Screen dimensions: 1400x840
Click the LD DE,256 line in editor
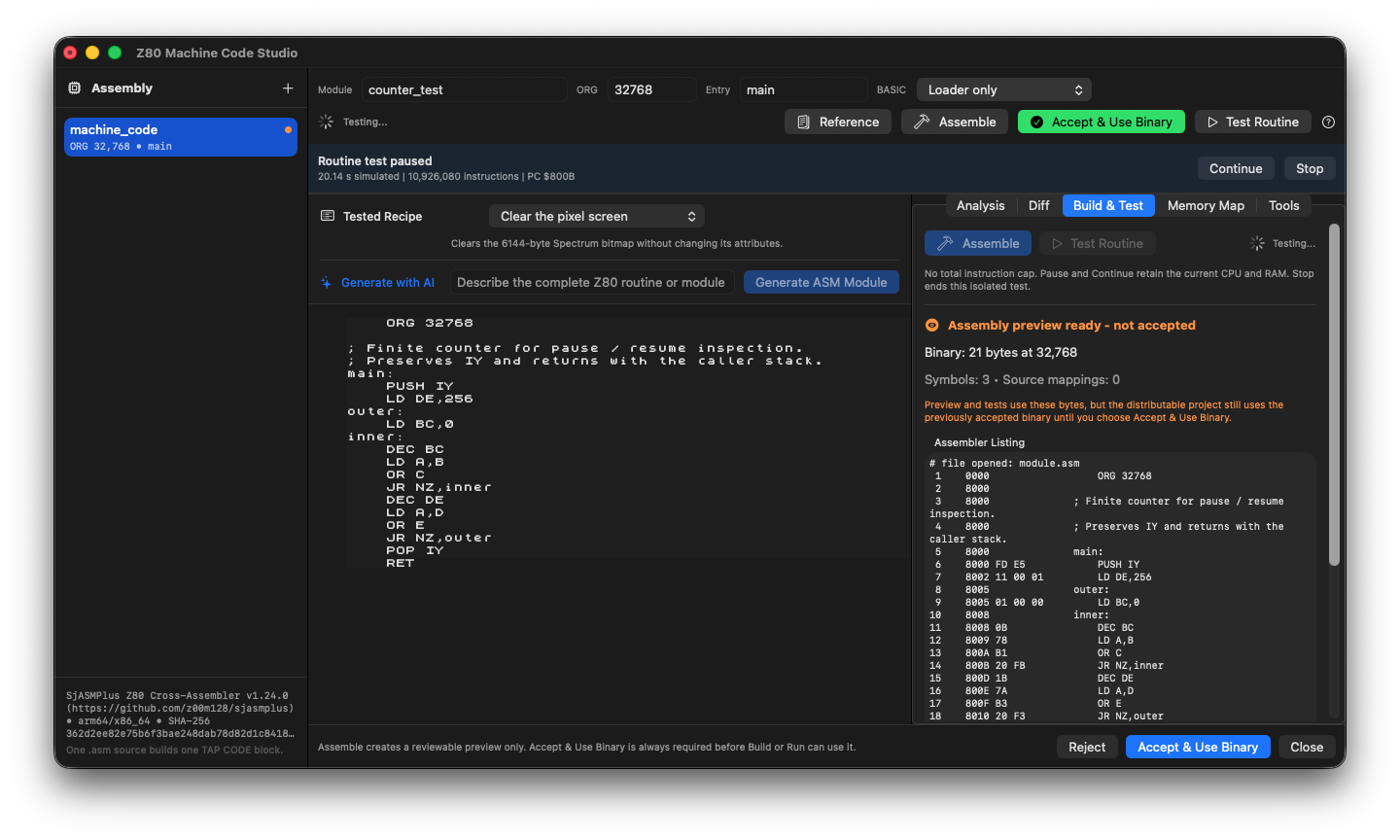click(430, 400)
